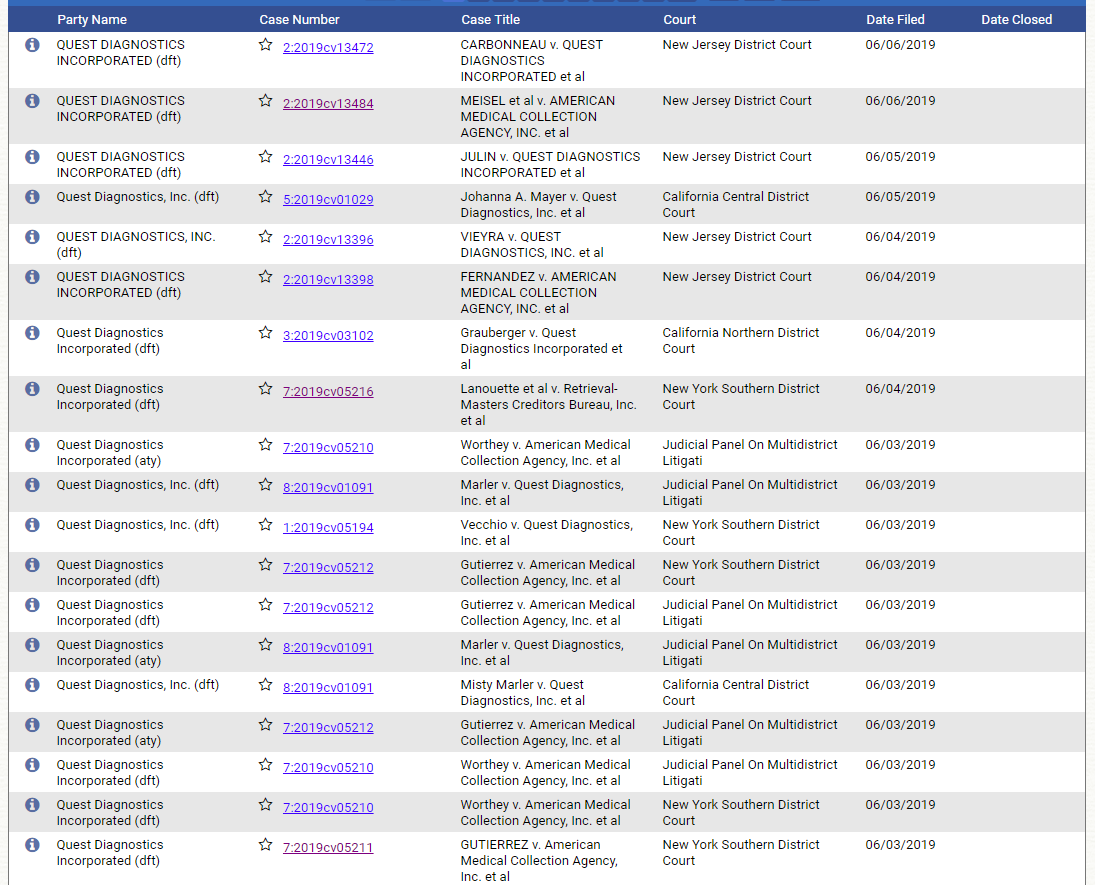The image size is (1095, 885).
Task: Select date 06/04/2019 in FERNANDEZ row
Action: pyautogui.click(x=900, y=277)
